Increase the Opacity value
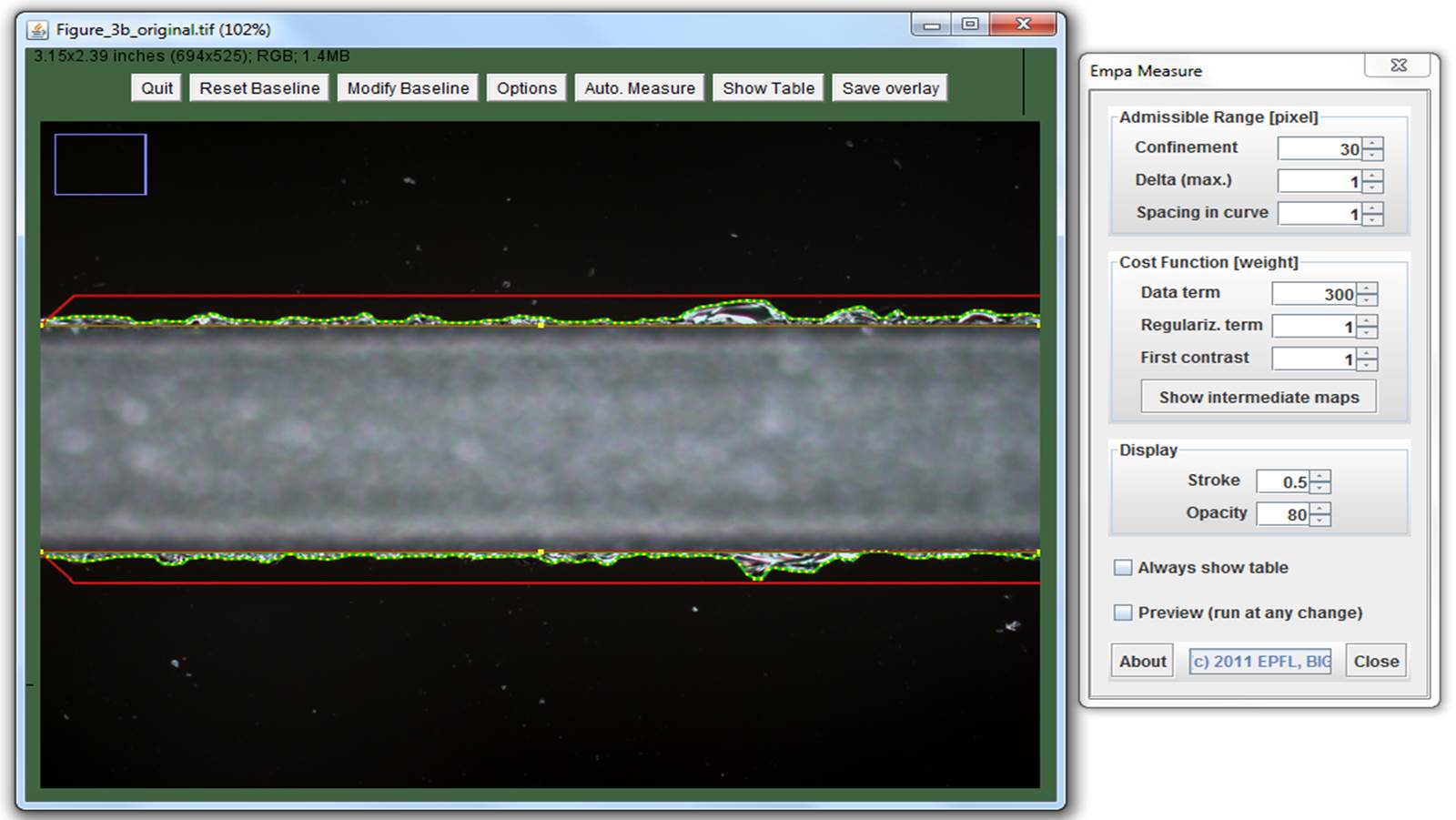Viewport: 1456px width, 820px height. tap(1320, 509)
